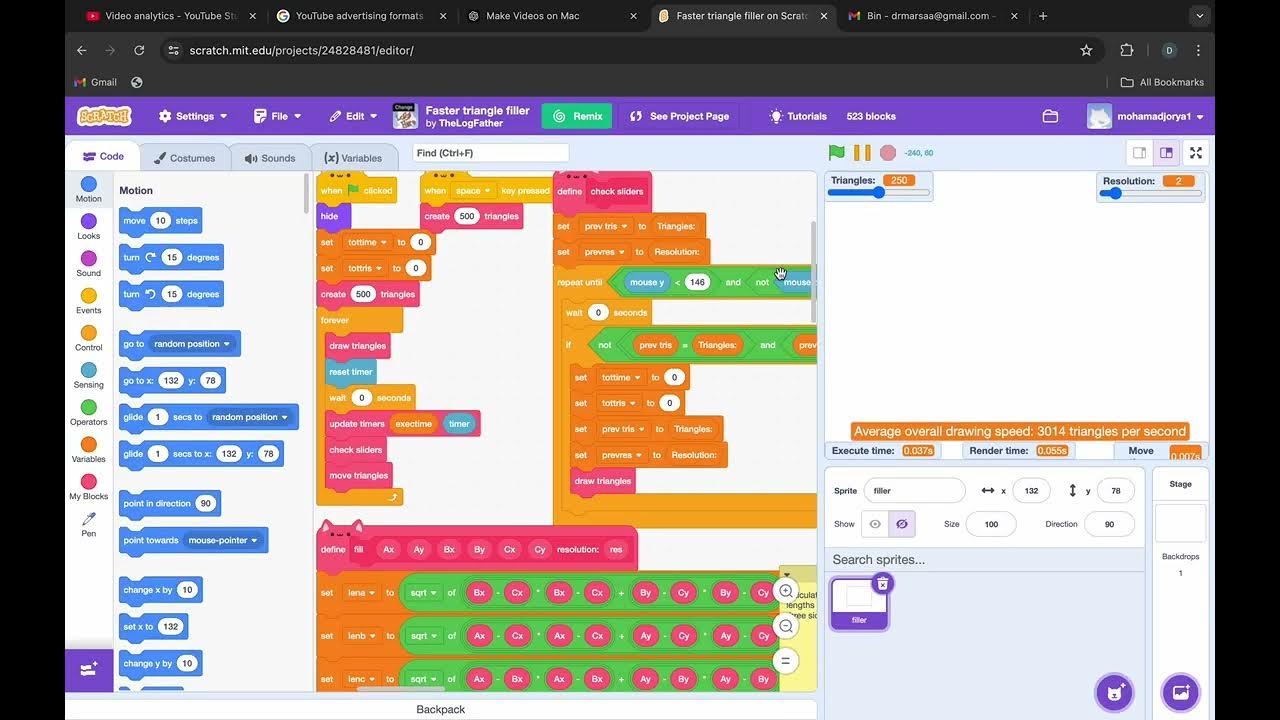Reset the workspace zoom to default

[x=786, y=660]
